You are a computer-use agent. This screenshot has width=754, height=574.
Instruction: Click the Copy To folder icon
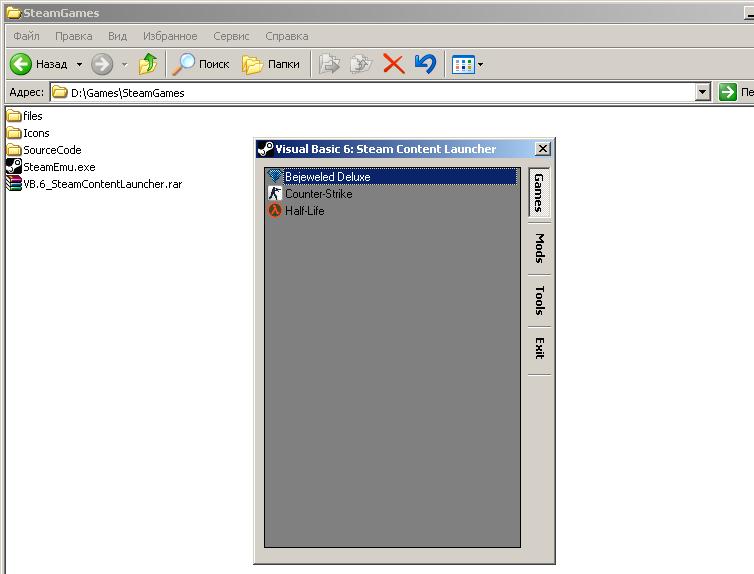click(x=361, y=64)
